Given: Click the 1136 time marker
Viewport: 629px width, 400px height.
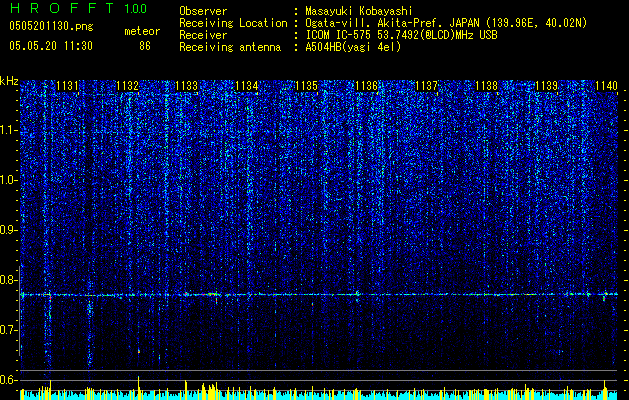Looking at the screenshot, I should click(x=367, y=85).
